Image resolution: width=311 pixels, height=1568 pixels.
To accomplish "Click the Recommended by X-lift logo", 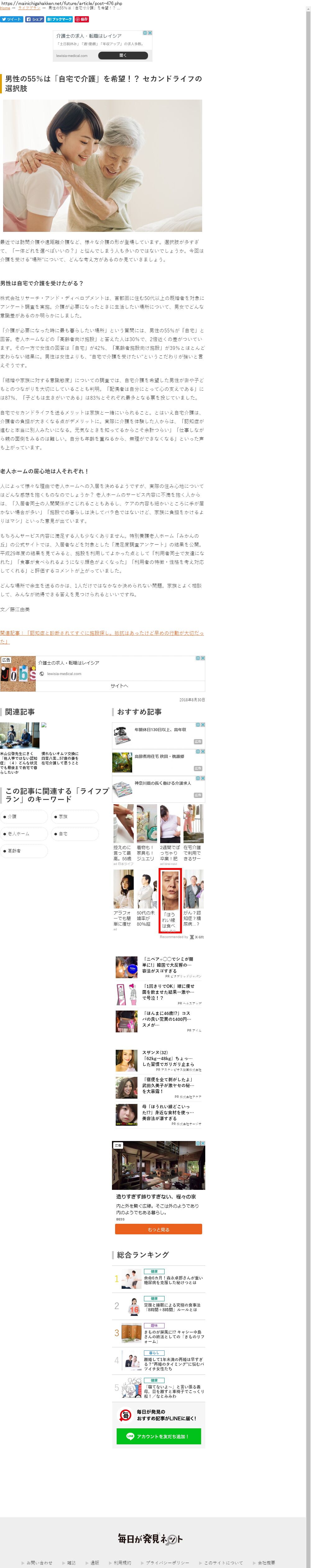I will coord(197,937).
